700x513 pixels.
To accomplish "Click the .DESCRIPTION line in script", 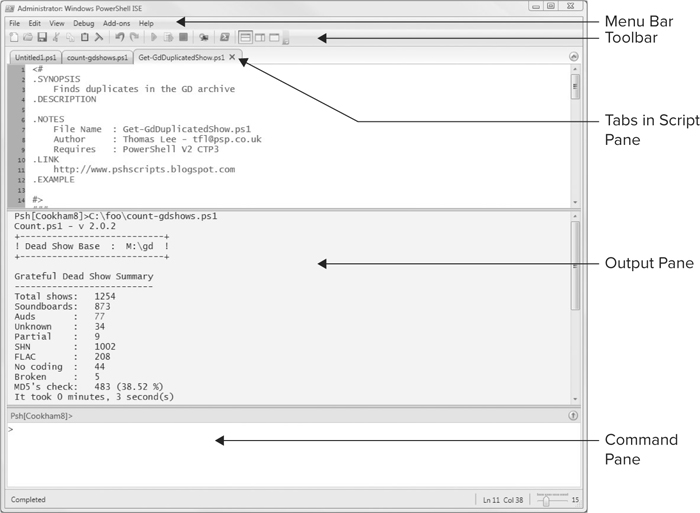I will (64, 99).
